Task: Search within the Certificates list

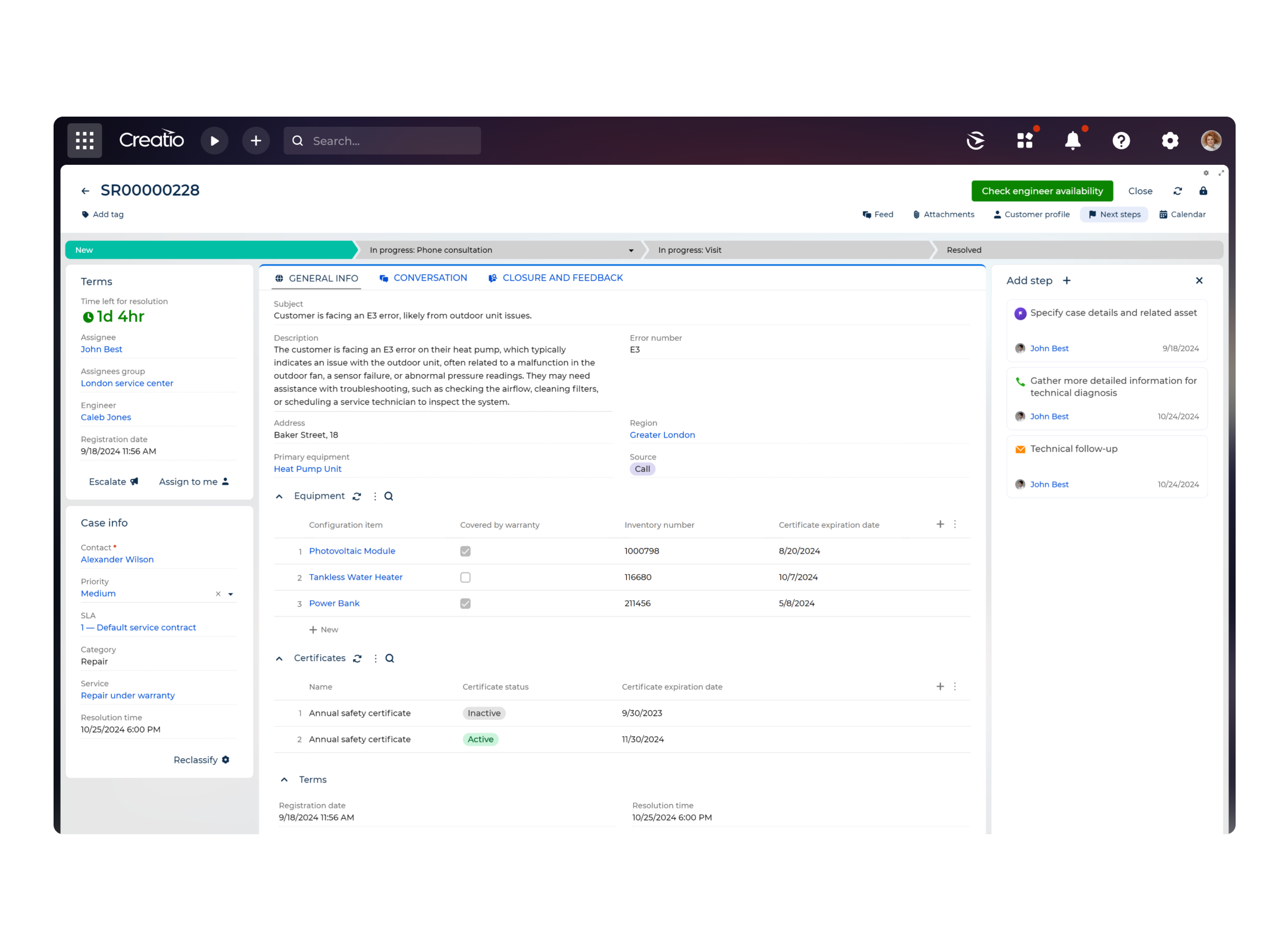Action: pyautogui.click(x=390, y=658)
